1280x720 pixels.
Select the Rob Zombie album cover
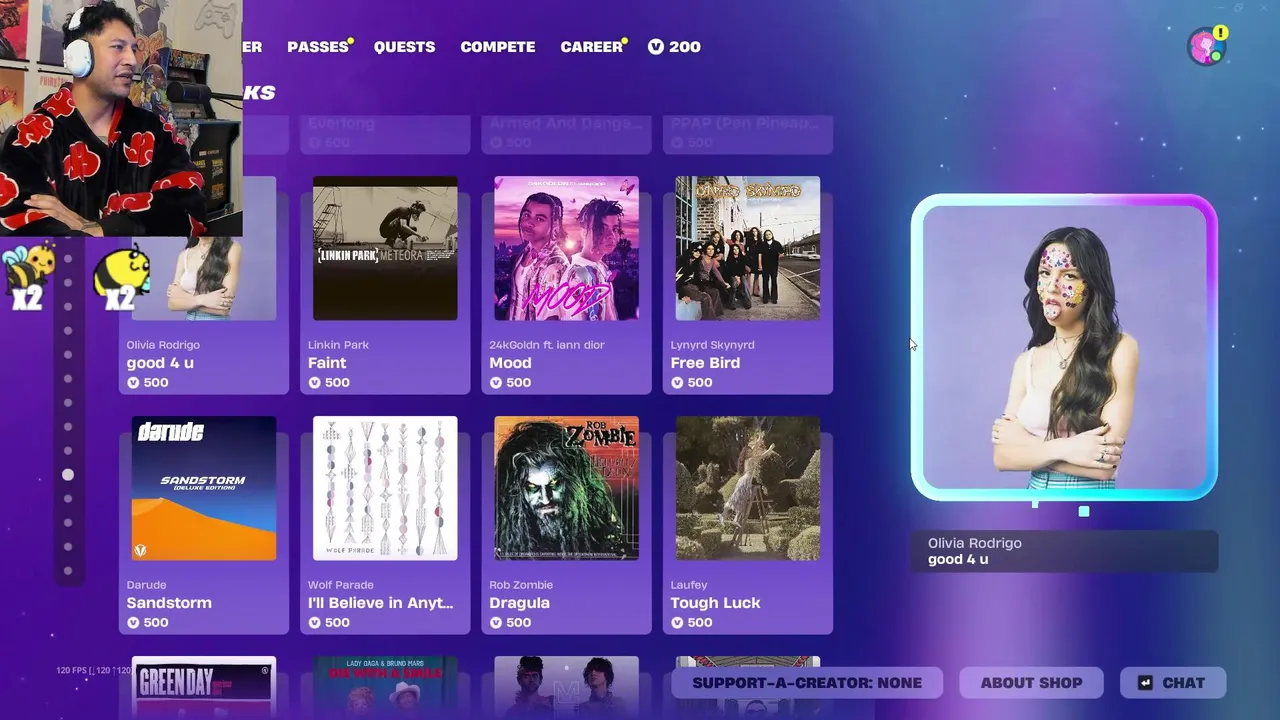click(x=566, y=488)
